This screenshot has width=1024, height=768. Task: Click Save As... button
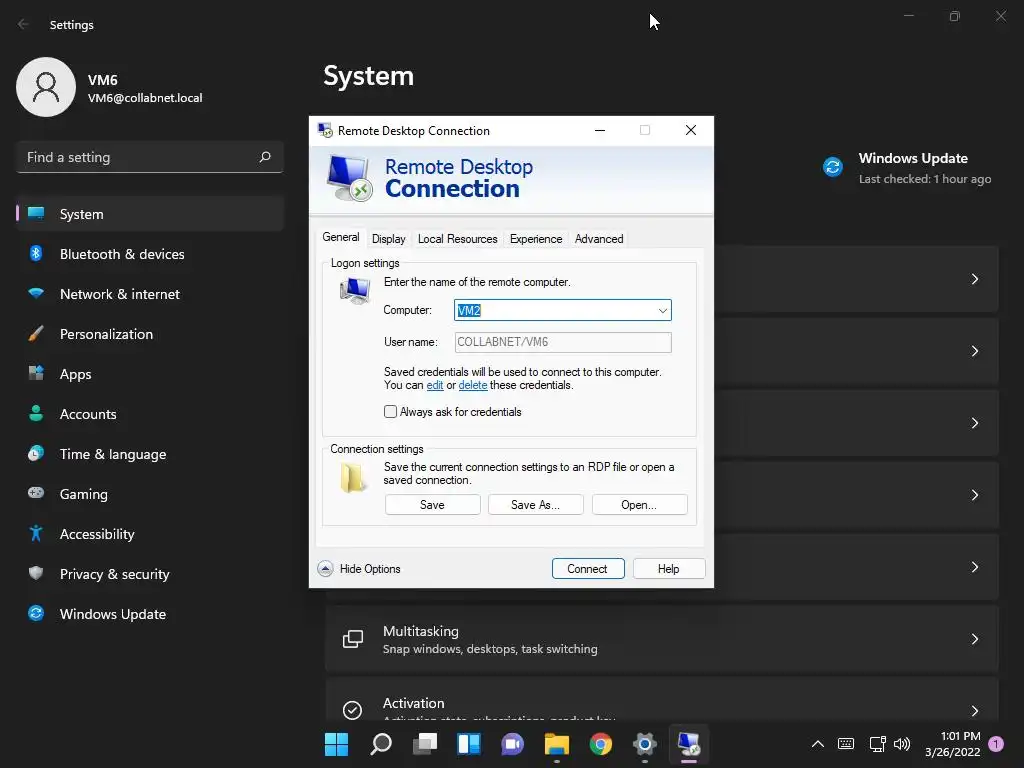click(x=536, y=505)
